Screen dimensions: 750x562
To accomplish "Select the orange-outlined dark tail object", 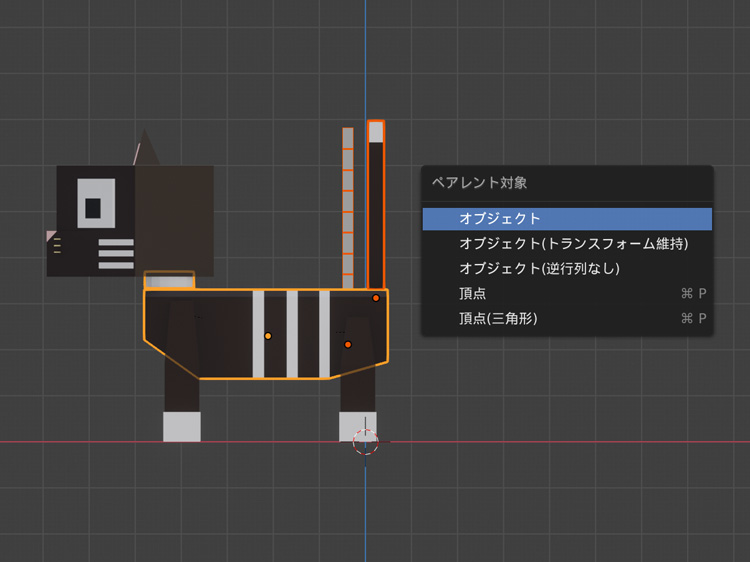I will [x=376, y=220].
